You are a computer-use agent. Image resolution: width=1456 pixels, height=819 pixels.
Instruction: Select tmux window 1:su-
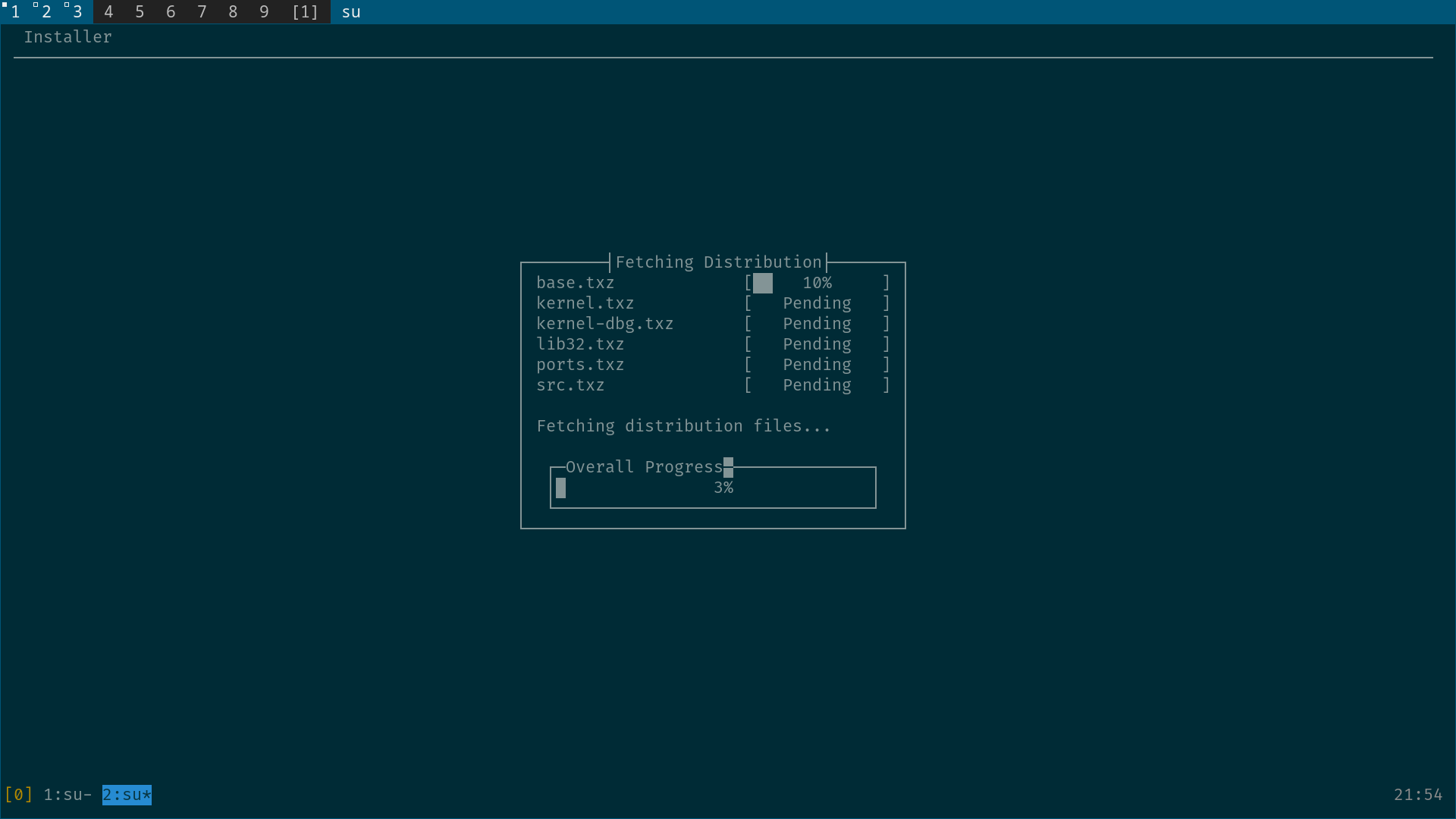[x=67, y=795]
